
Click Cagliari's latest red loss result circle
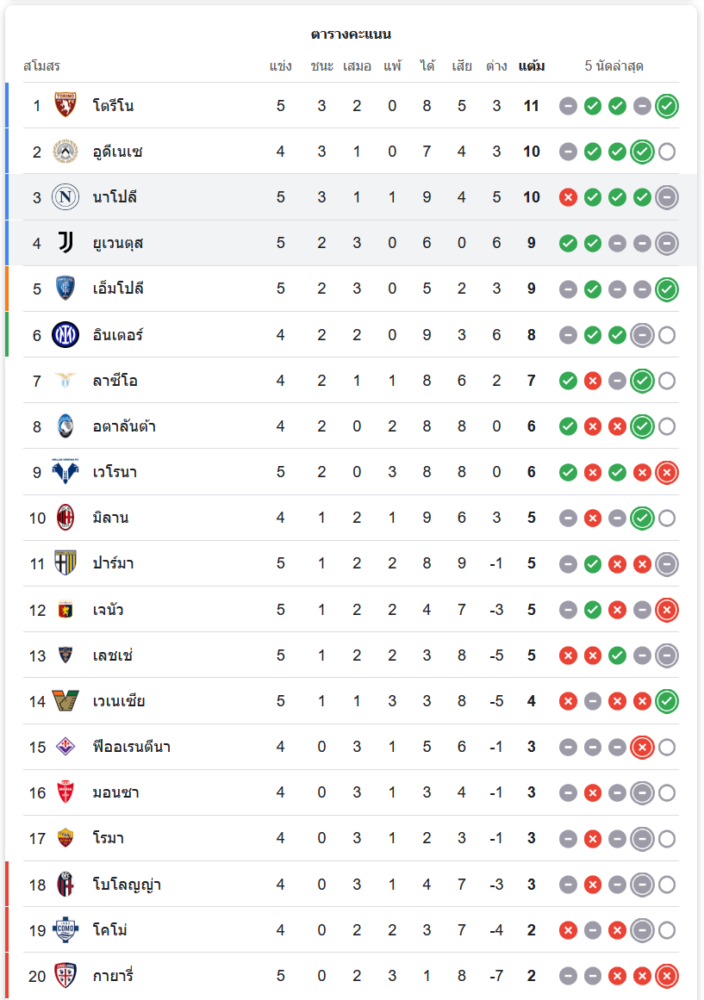tap(667, 976)
